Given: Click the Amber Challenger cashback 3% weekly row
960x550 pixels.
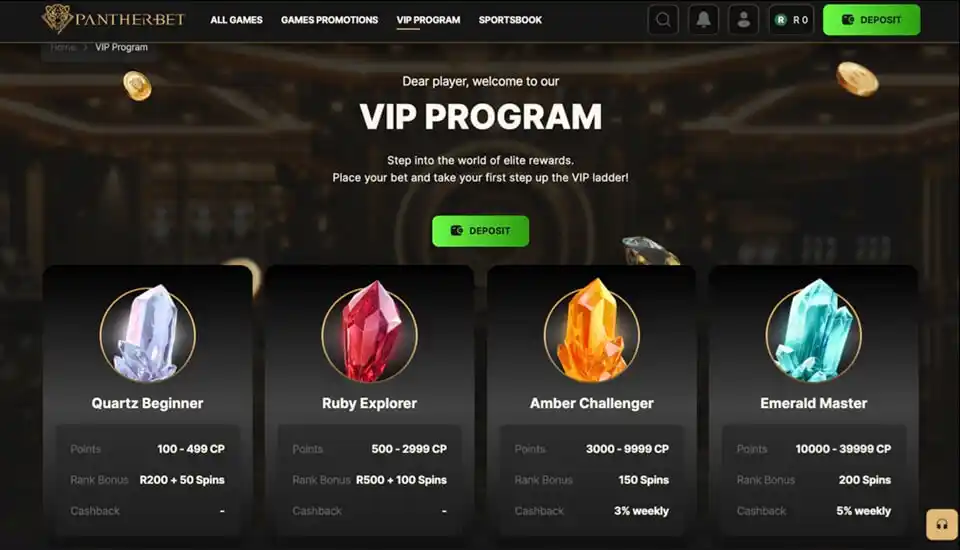Looking at the screenshot, I should (x=591, y=511).
